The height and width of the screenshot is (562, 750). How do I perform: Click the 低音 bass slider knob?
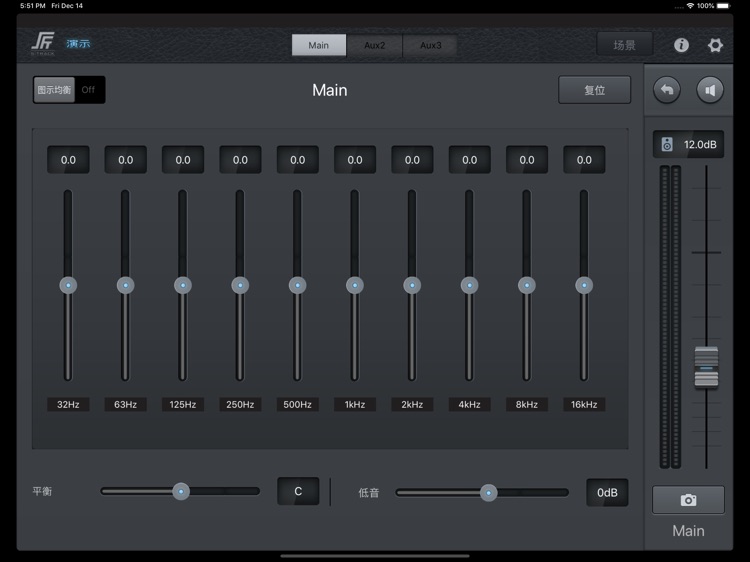coord(488,493)
